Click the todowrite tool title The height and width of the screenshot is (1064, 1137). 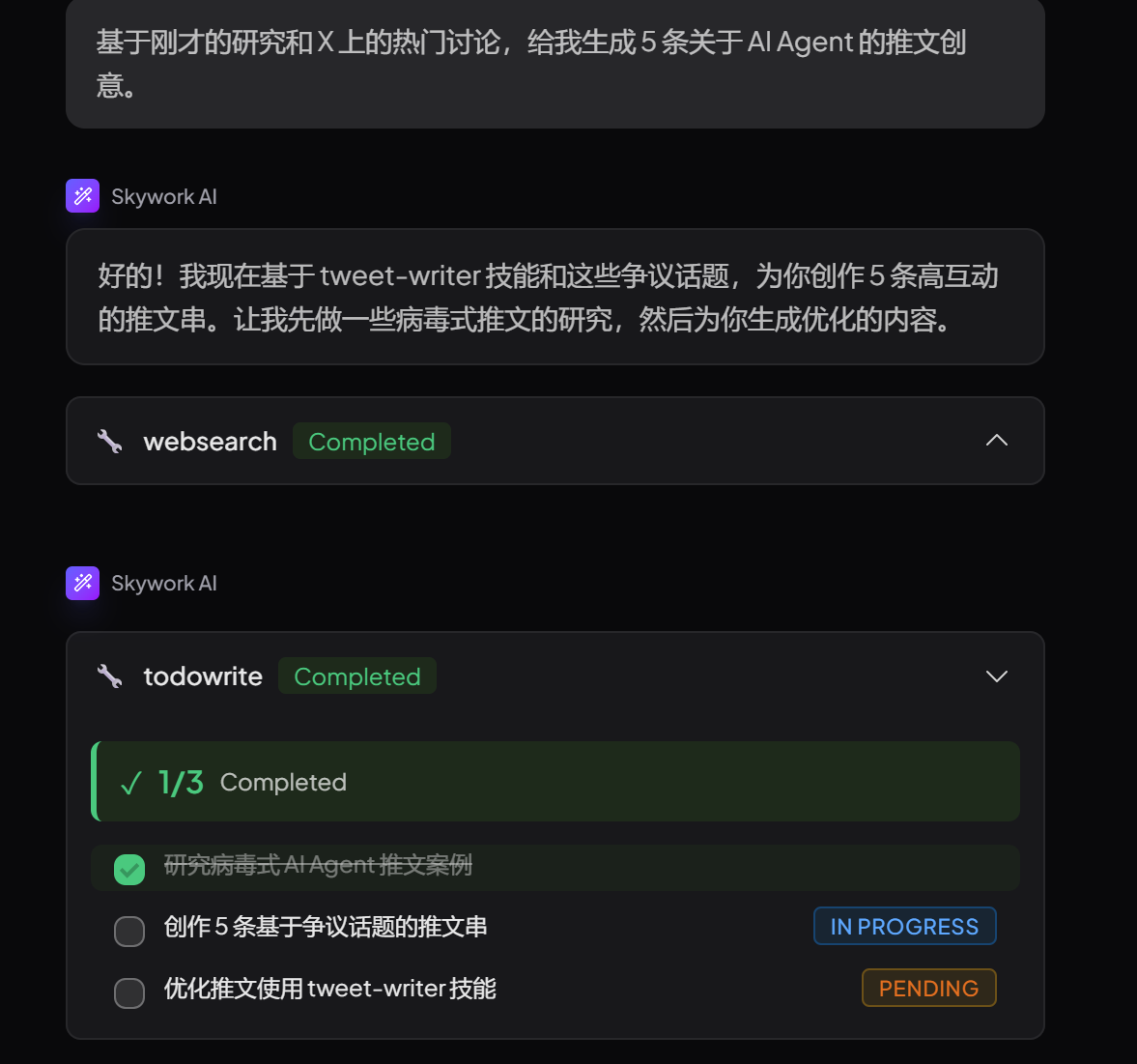[x=203, y=676]
